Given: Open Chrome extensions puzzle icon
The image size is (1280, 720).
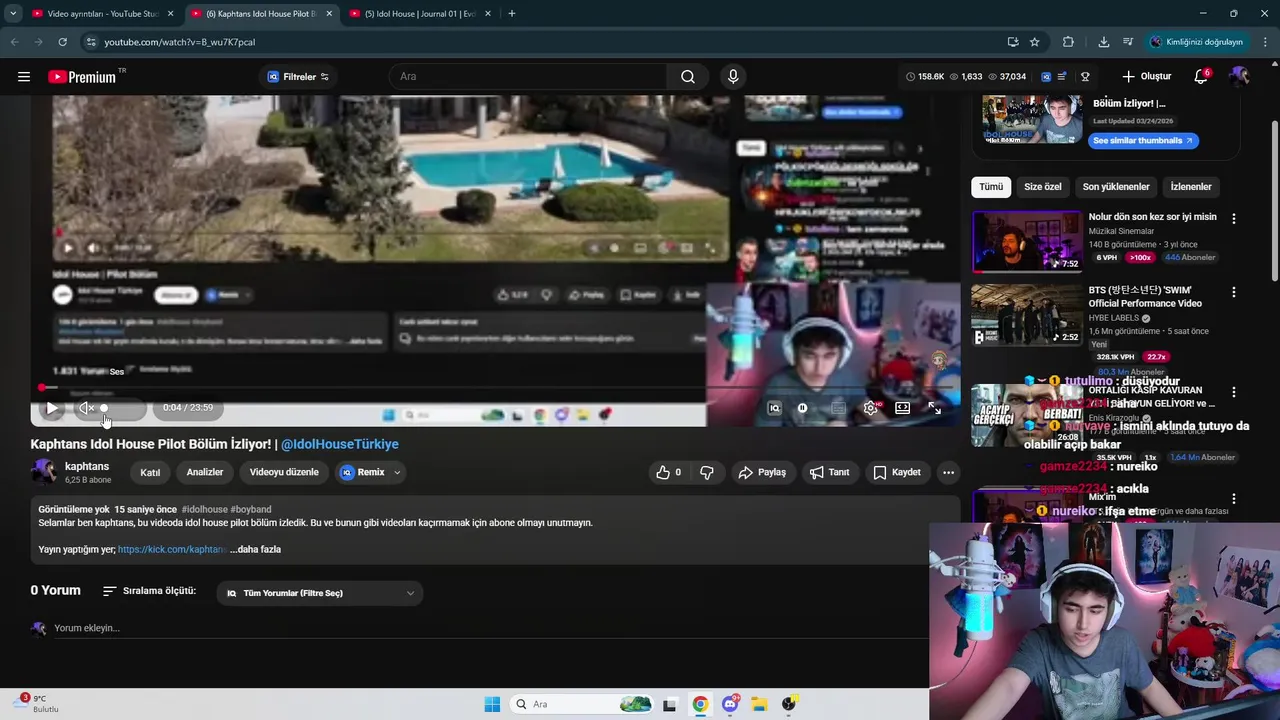Looking at the screenshot, I should coord(1068,42).
